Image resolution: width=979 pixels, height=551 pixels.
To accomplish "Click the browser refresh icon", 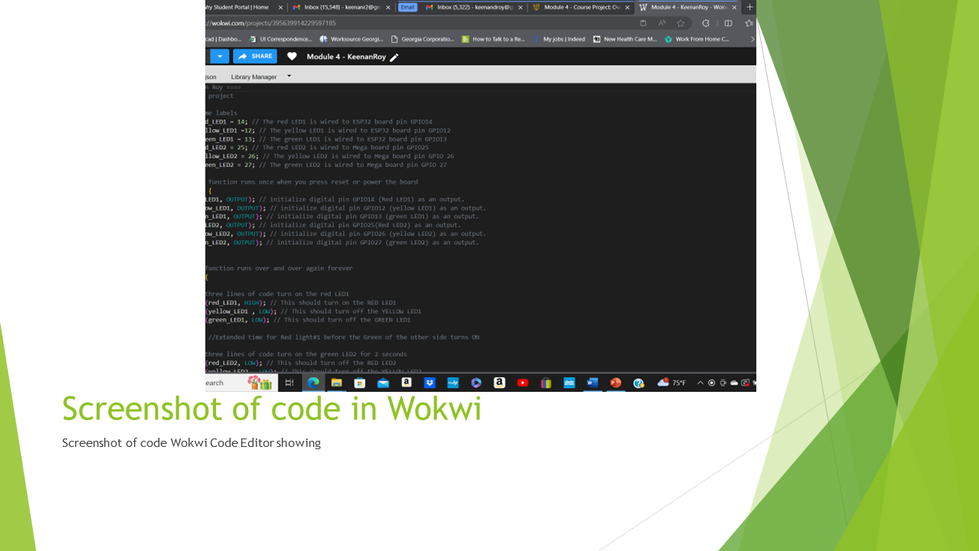I will (706, 23).
